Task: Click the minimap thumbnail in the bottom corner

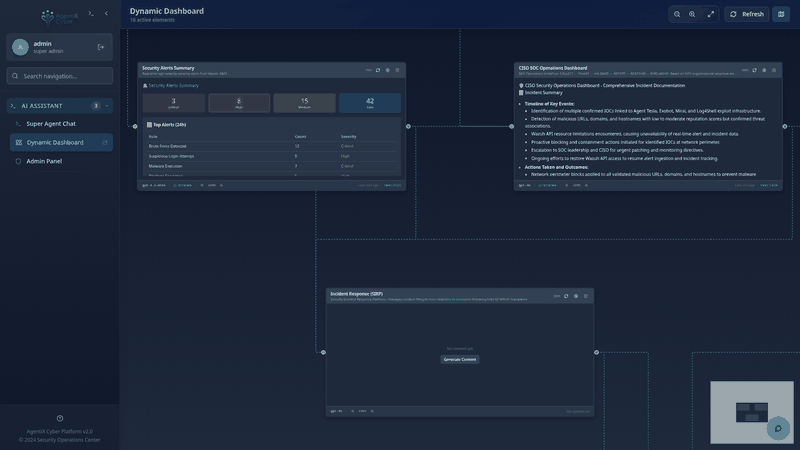Action: click(x=752, y=412)
